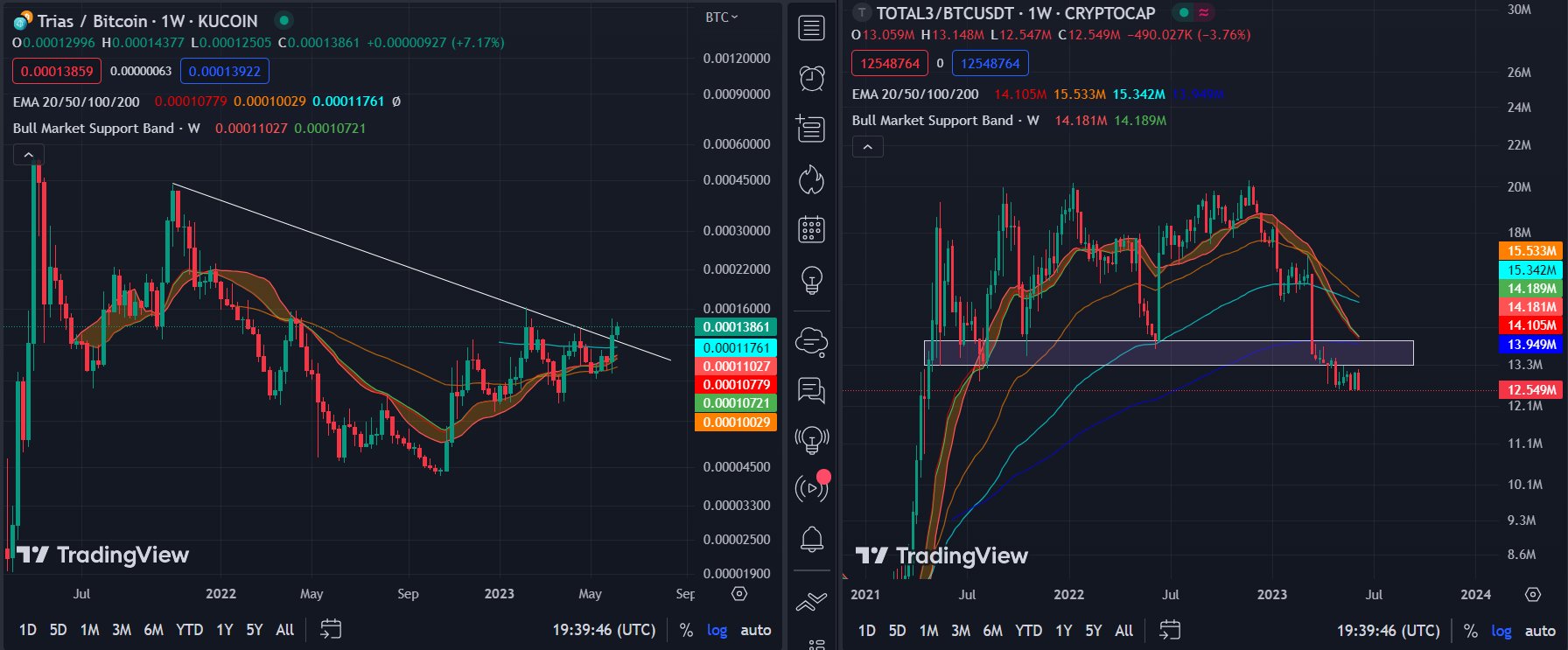Click TOTAL3/BTCUSDT symbol title
Image resolution: width=1568 pixels, height=650 pixels.
[1016, 12]
